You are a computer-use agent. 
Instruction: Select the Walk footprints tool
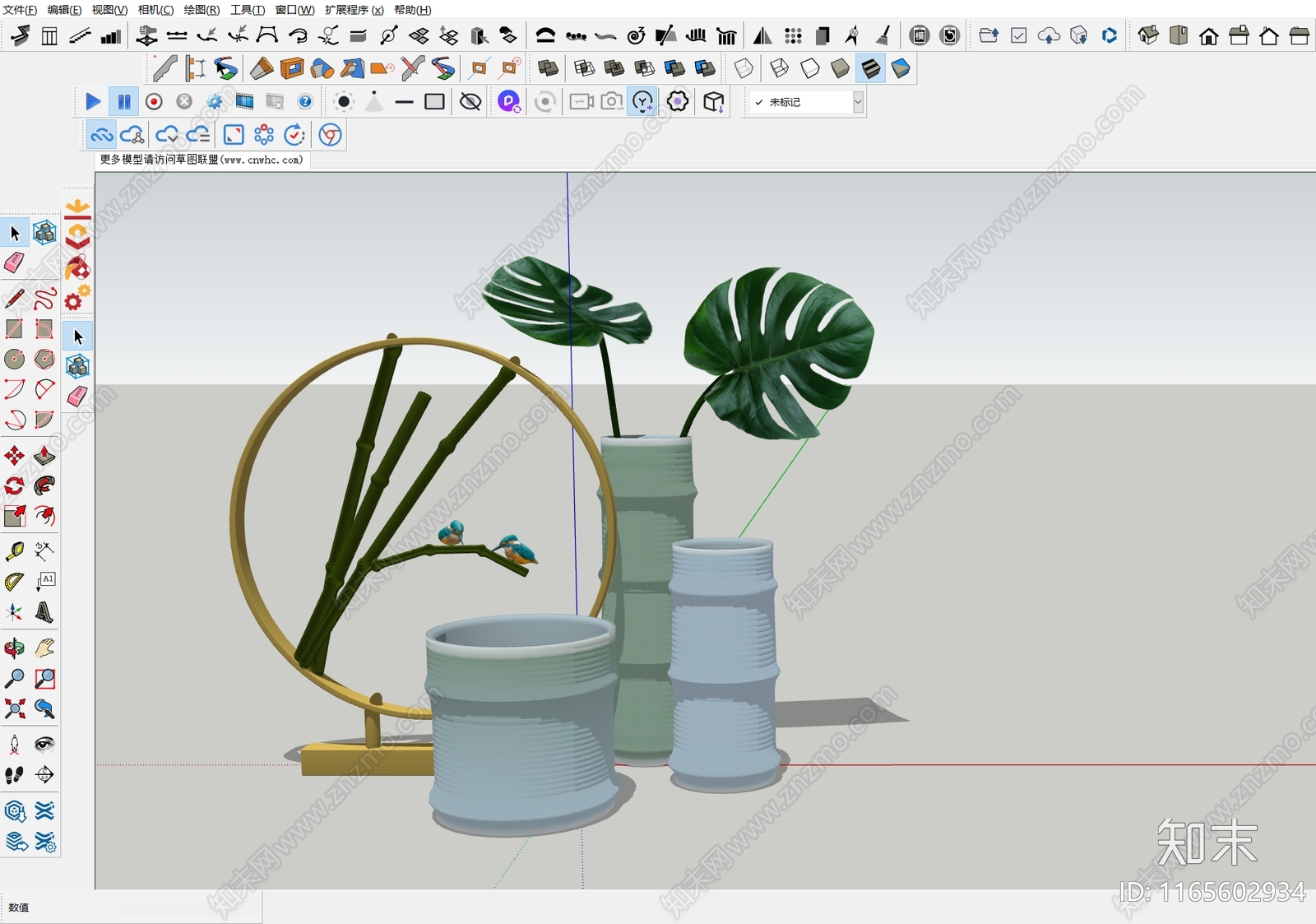[x=15, y=775]
